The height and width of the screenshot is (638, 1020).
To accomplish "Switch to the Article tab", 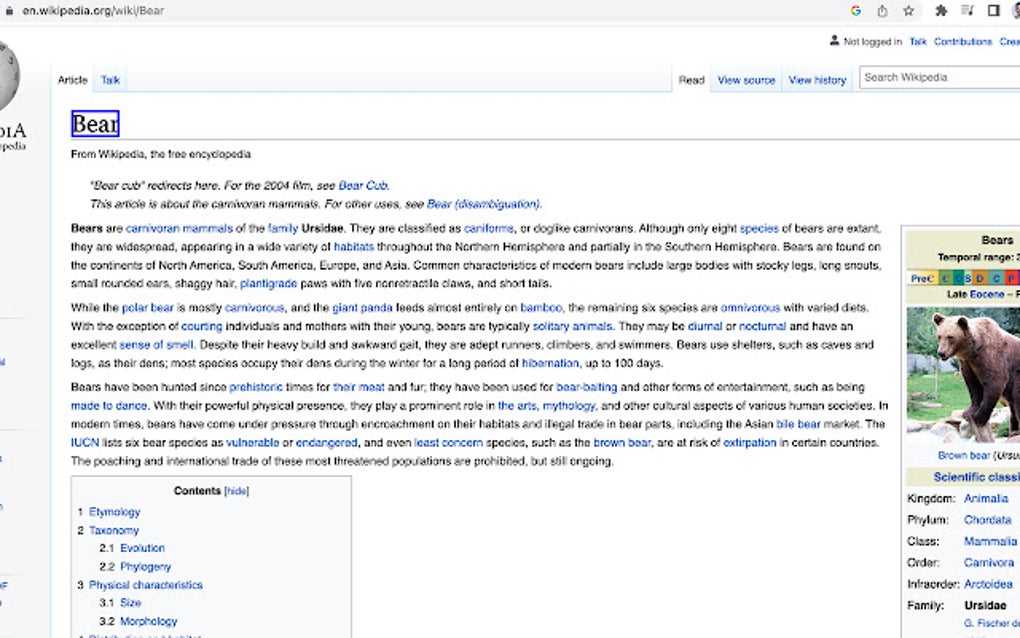I will [72, 80].
